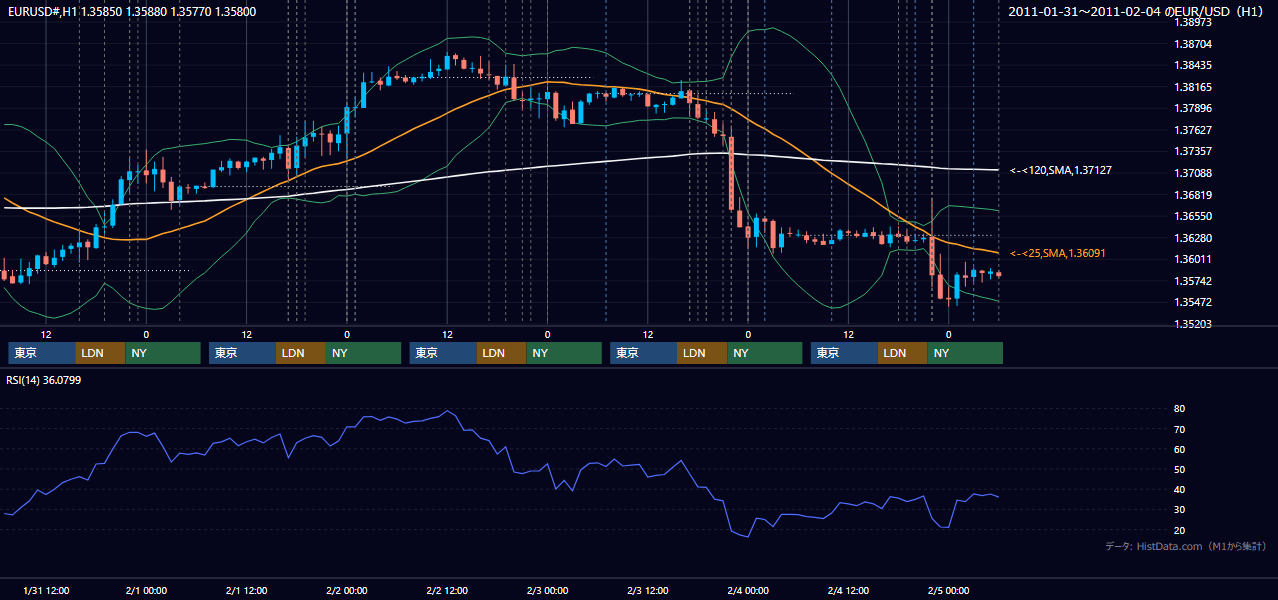This screenshot has width=1278, height=600.
Task: Click price axis value 1.36819
Action: (1193, 195)
